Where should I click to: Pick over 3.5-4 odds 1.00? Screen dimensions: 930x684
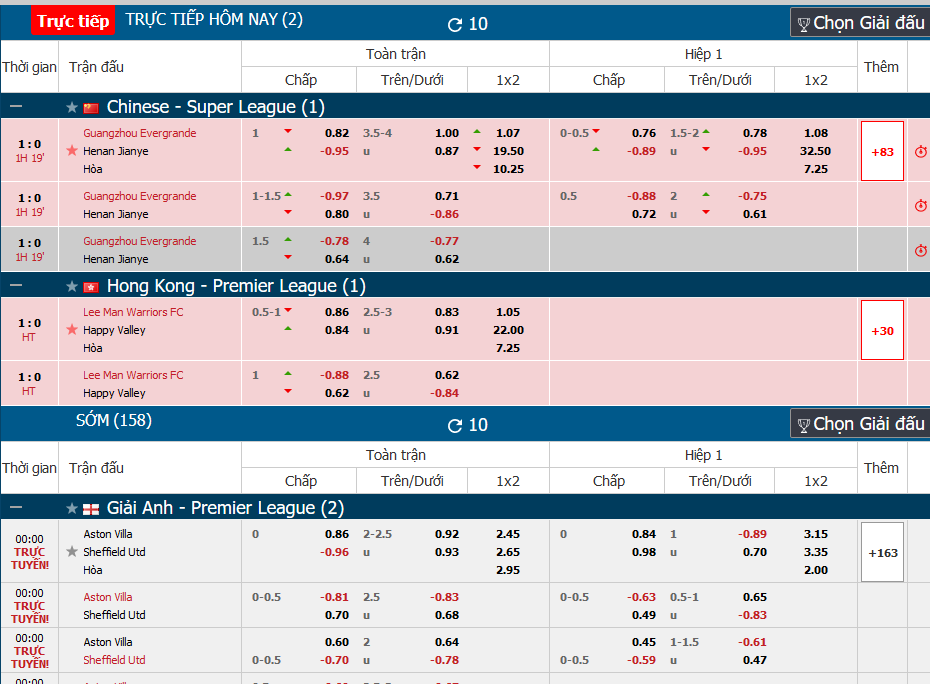(x=447, y=133)
